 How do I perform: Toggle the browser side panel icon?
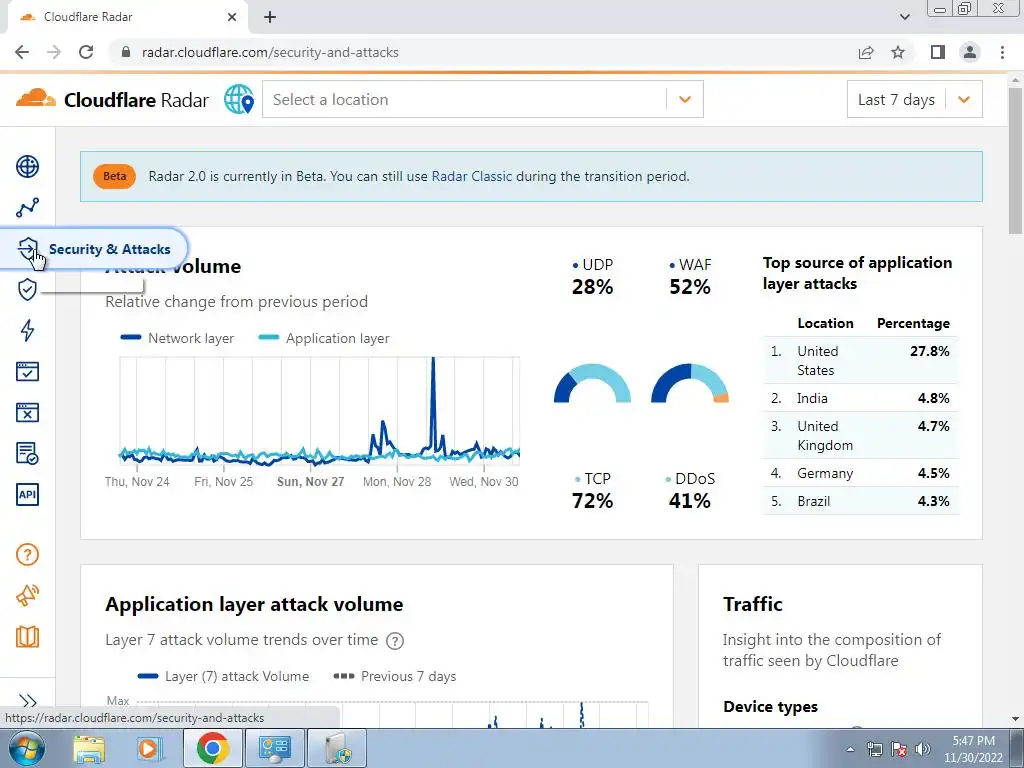(938, 52)
